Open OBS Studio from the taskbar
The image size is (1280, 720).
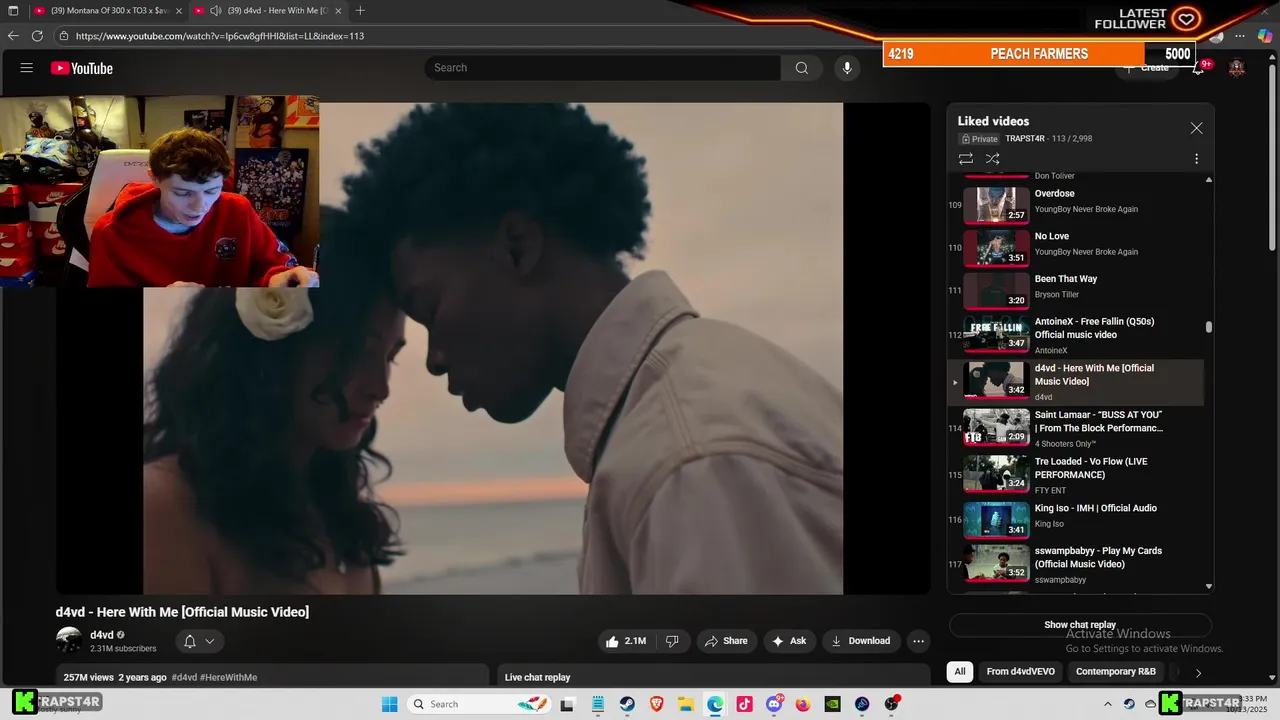(892, 704)
